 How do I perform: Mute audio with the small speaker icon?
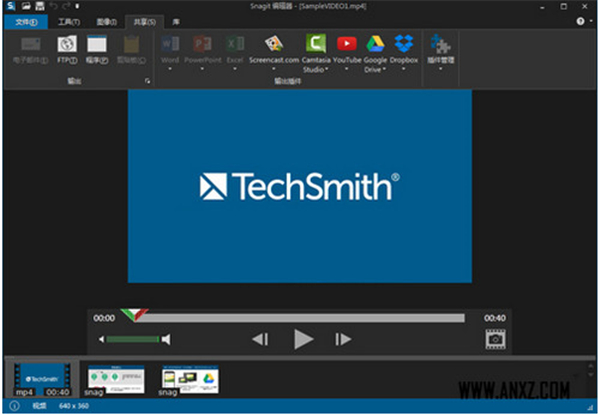(101, 339)
